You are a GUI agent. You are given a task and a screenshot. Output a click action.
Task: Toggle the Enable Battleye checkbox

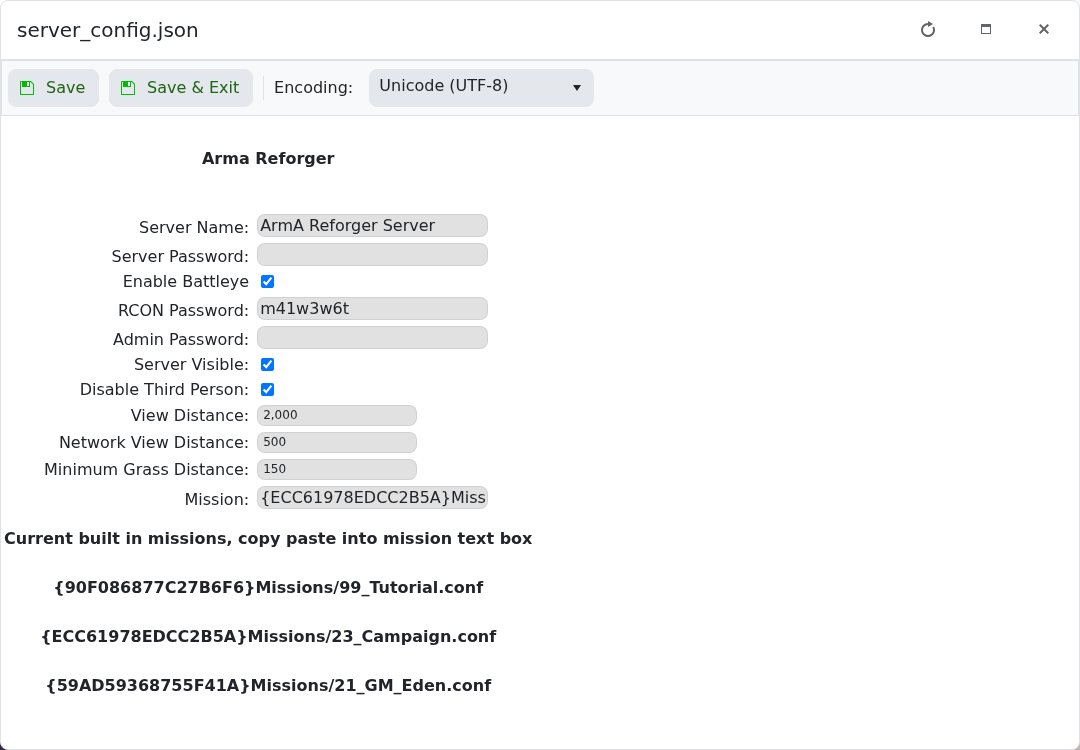[267, 282]
